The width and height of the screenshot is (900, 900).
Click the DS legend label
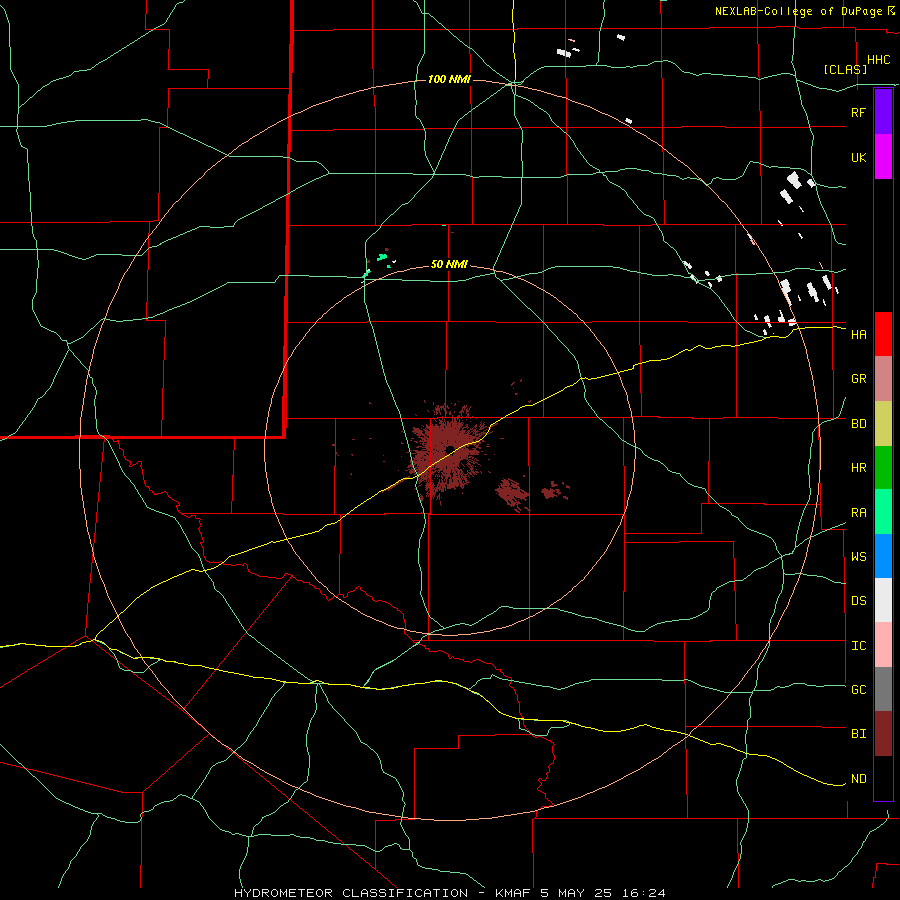click(858, 601)
